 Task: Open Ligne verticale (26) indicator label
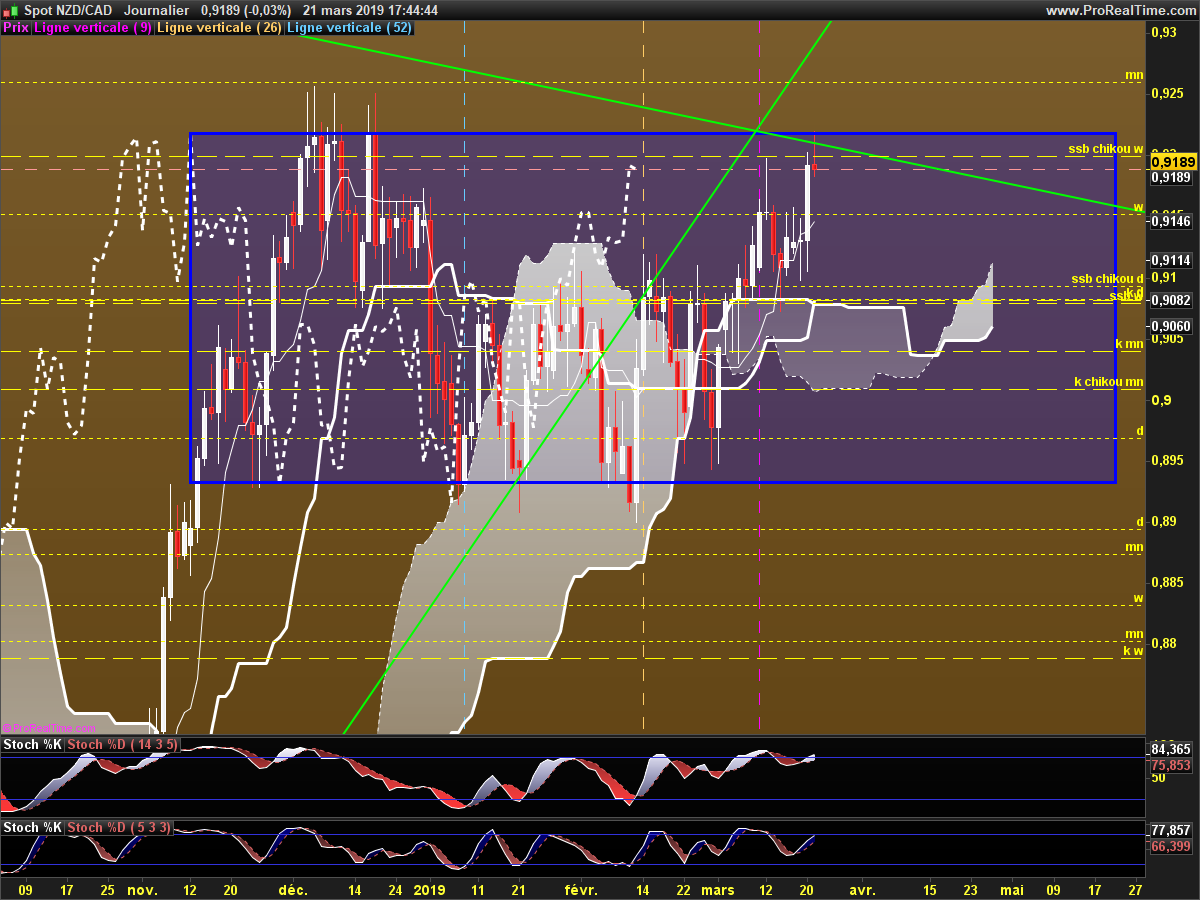(x=221, y=28)
